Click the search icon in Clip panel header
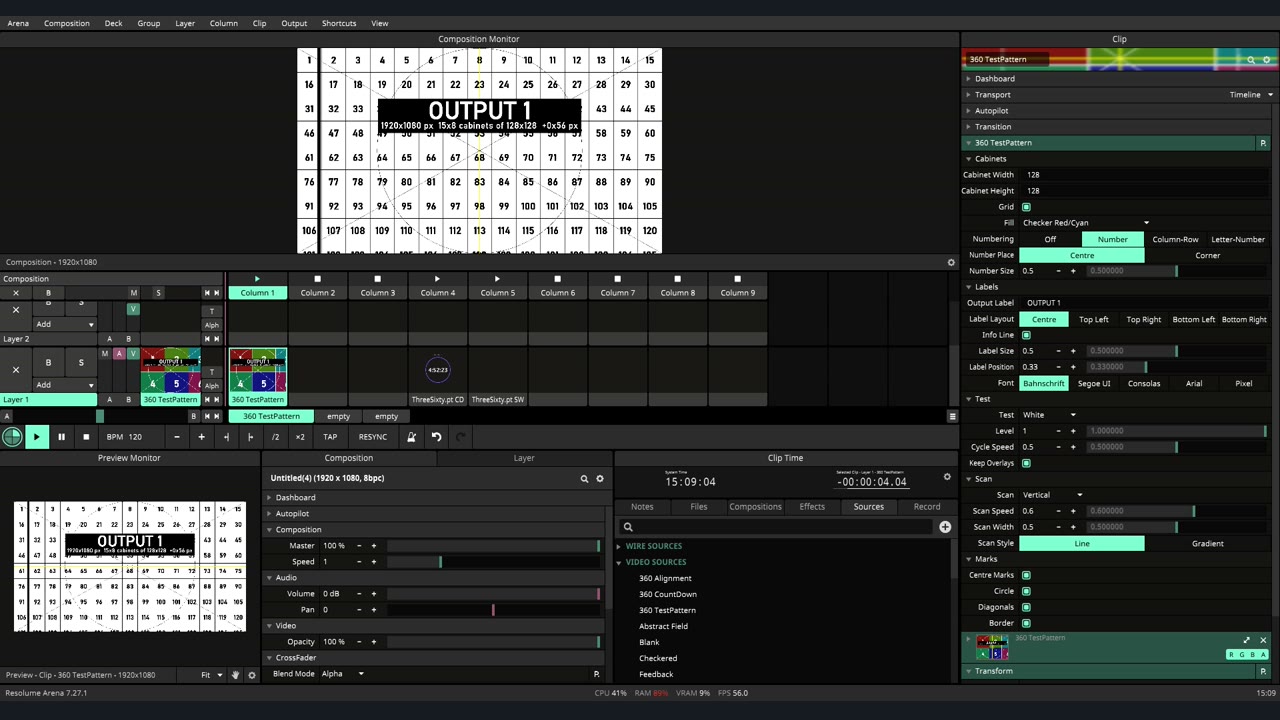Image resolution: width=1280 pixels, height=720 pixels. (1251, 60)
